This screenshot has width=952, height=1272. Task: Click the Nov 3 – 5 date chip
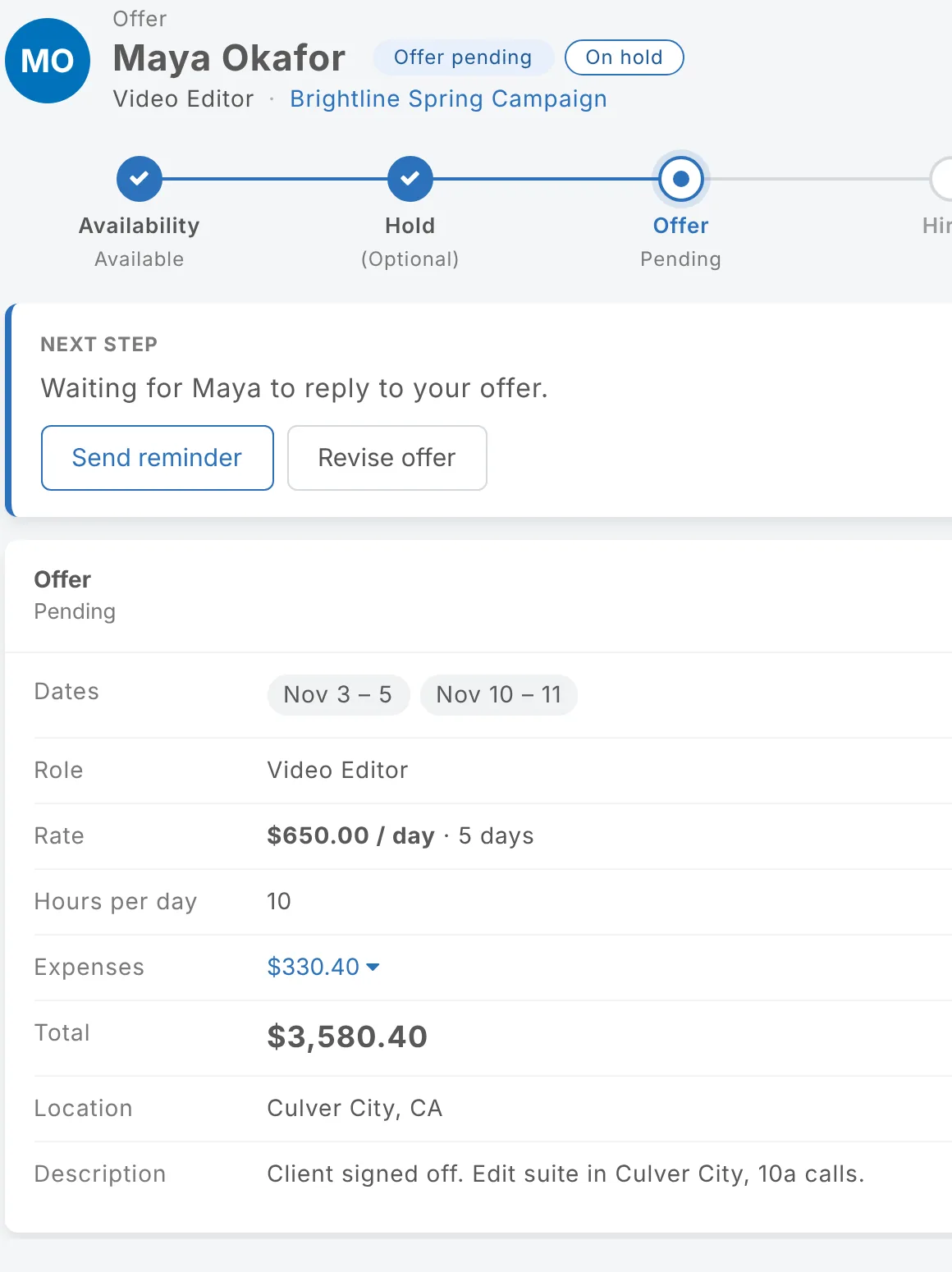click(x=338, y=695)
